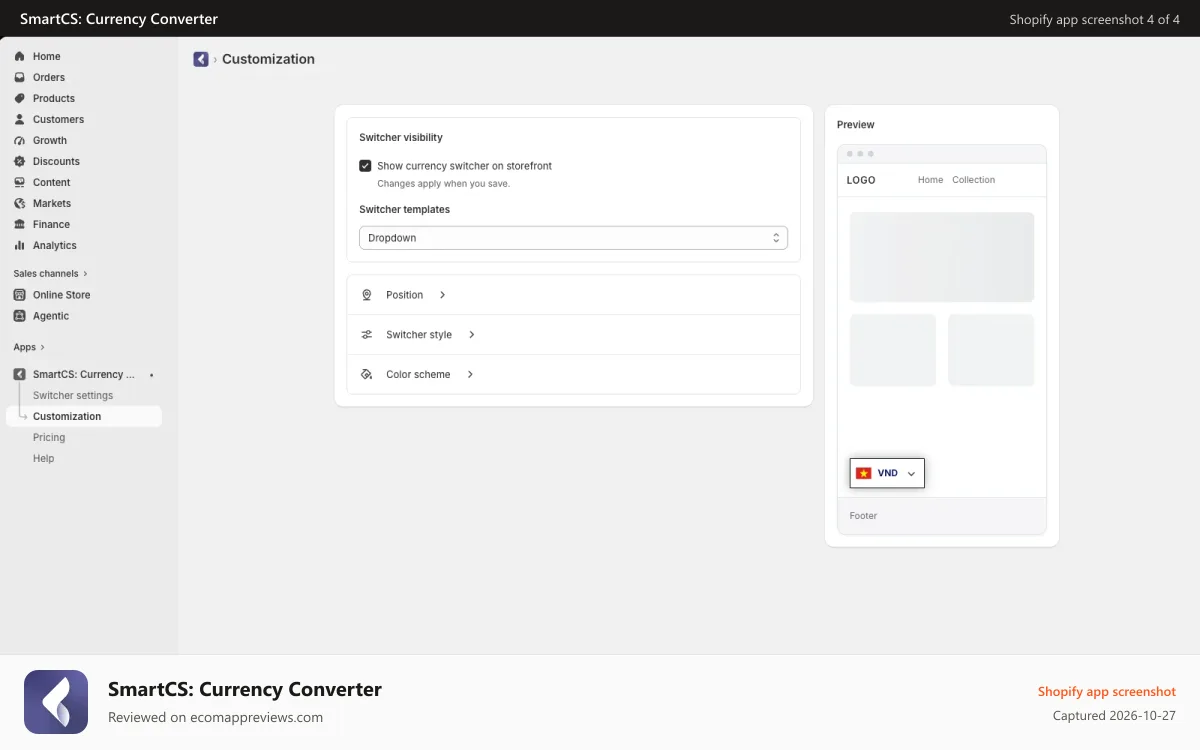1200x750 pixels.
Task: Click the Online Store label in sidebar
Action: (62, 295)
